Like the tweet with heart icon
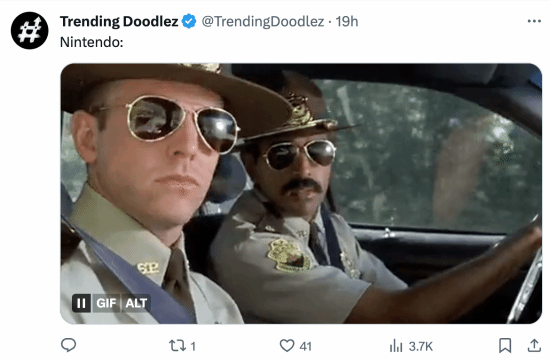The width and height of the screenshot is (550, 361). coord(287,346)
